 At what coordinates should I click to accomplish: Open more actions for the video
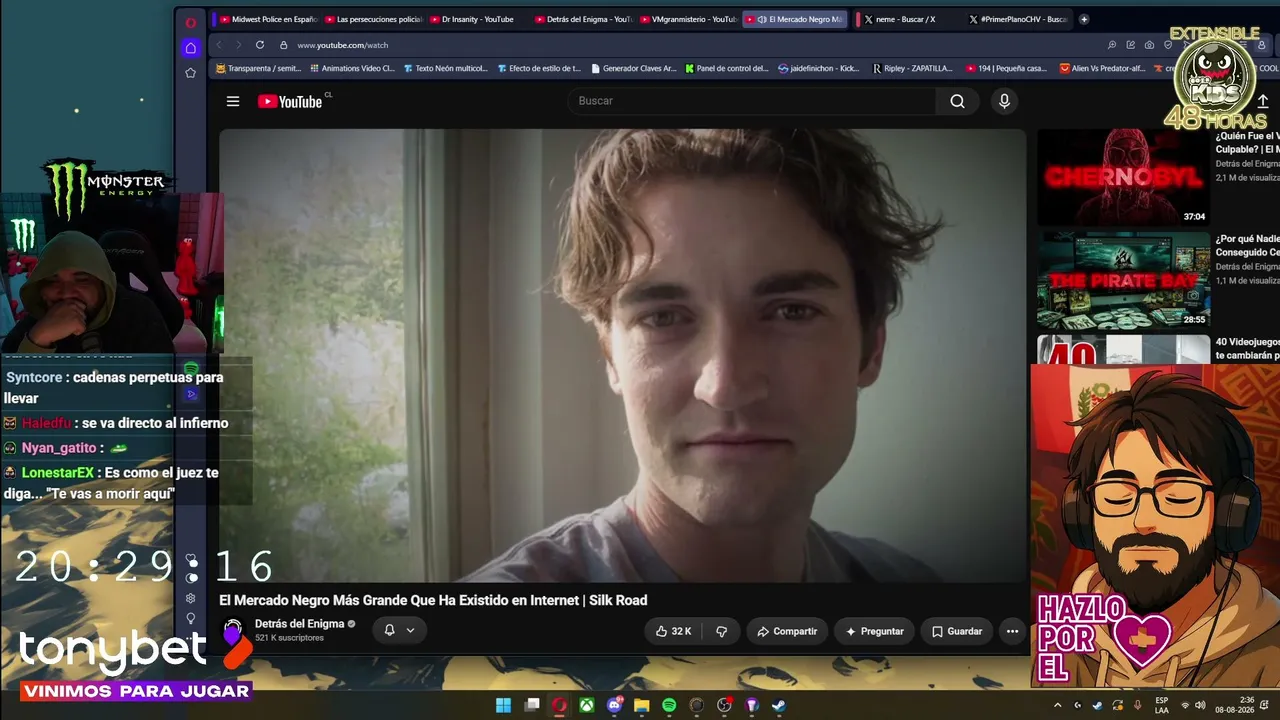[x=1012, y=631]
